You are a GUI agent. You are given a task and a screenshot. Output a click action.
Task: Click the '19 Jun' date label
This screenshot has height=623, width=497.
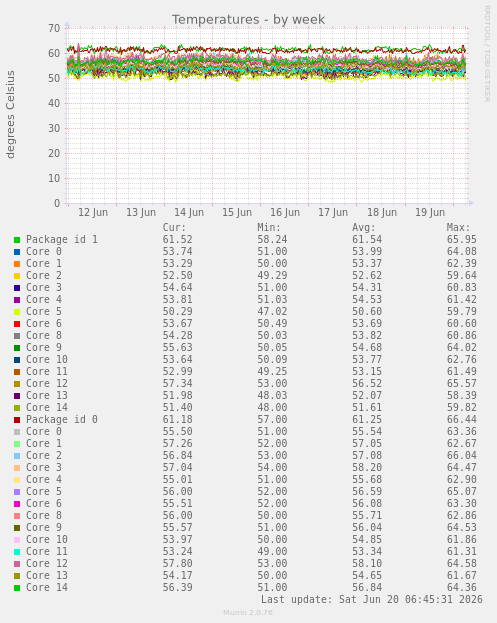click(430, 212)
